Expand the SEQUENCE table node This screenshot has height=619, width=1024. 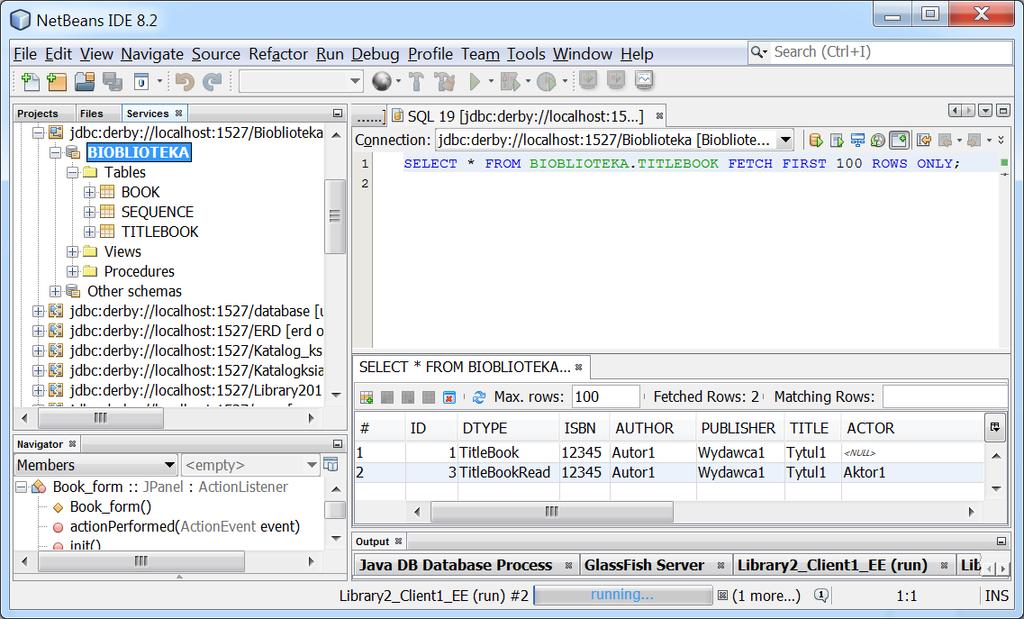pyautogui.click(x=89, y=212)
